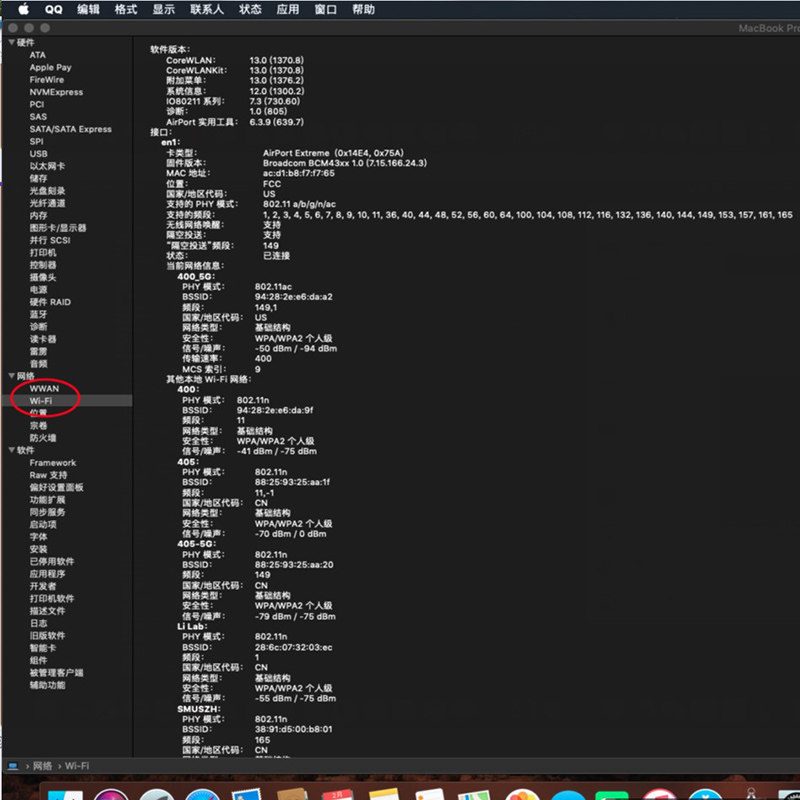The width and height of the screenshot is (800, 800).
Task: Click the 400_5G network heading
Action: [196, 276]
